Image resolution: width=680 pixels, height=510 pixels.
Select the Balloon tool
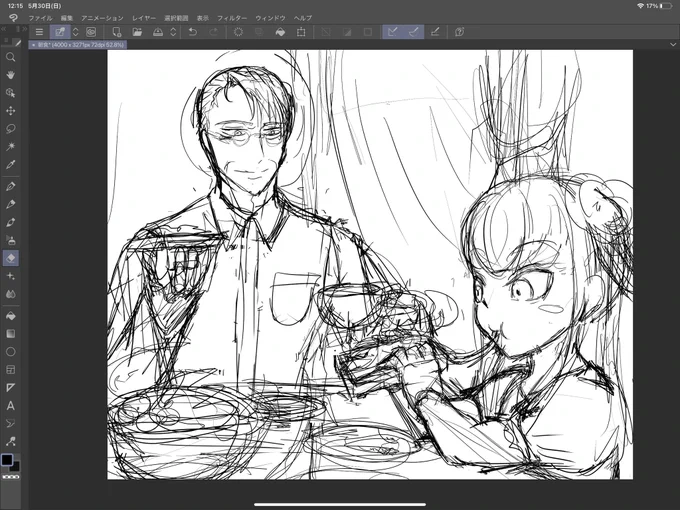(x=10, y=424)
